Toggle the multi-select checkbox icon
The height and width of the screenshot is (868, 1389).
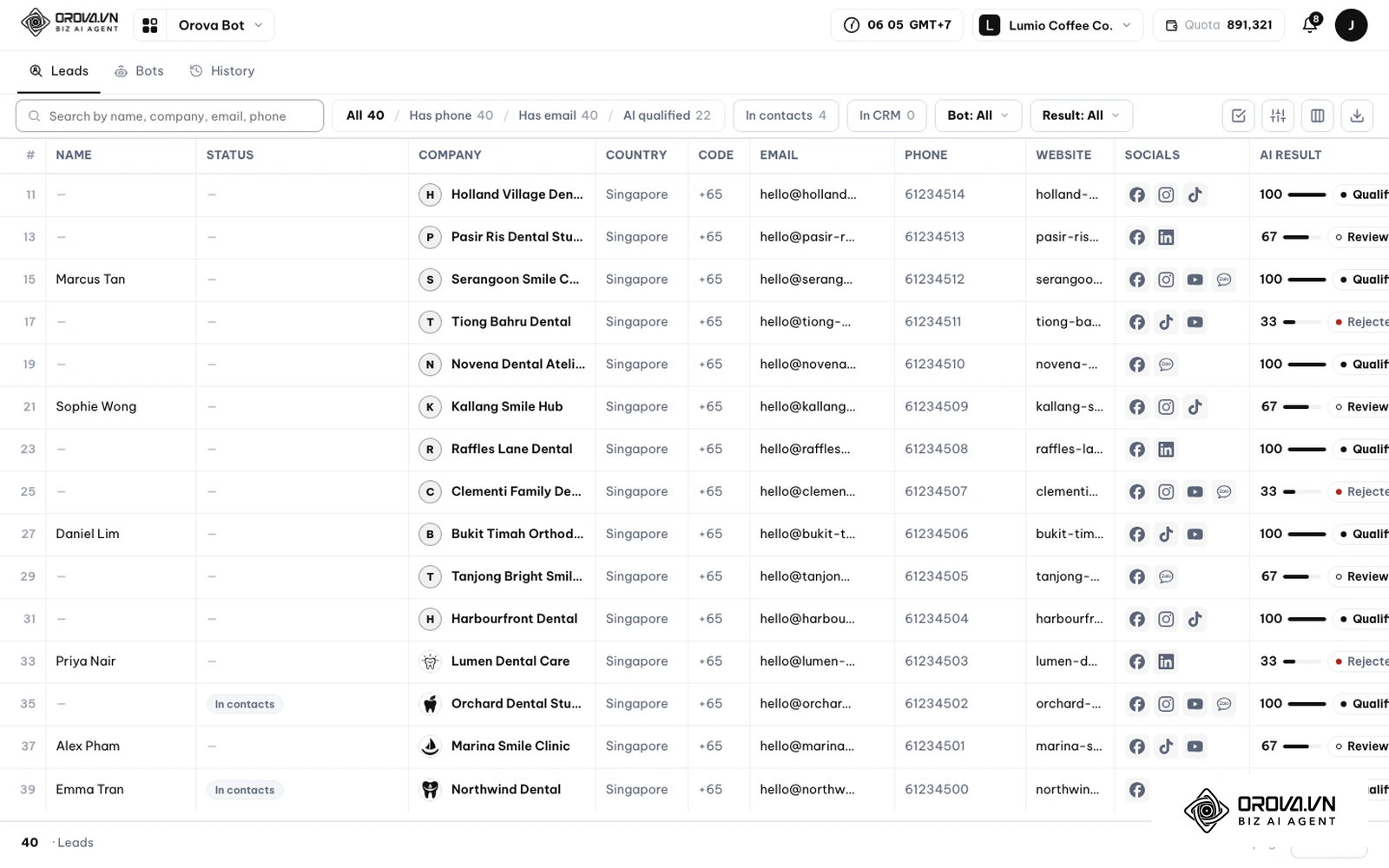tap(1239, 115)
